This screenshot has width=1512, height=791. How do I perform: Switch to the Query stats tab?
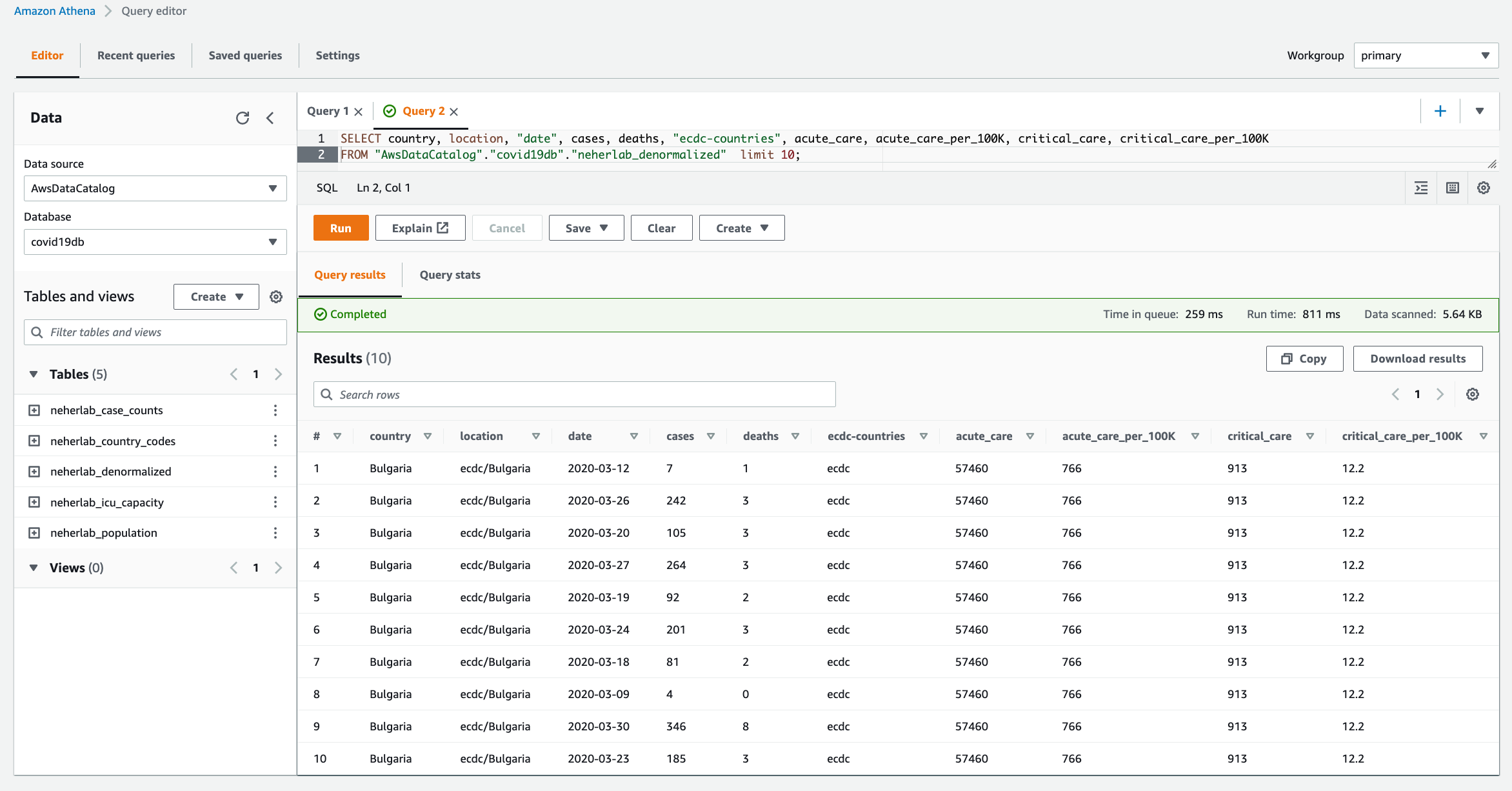450,275
